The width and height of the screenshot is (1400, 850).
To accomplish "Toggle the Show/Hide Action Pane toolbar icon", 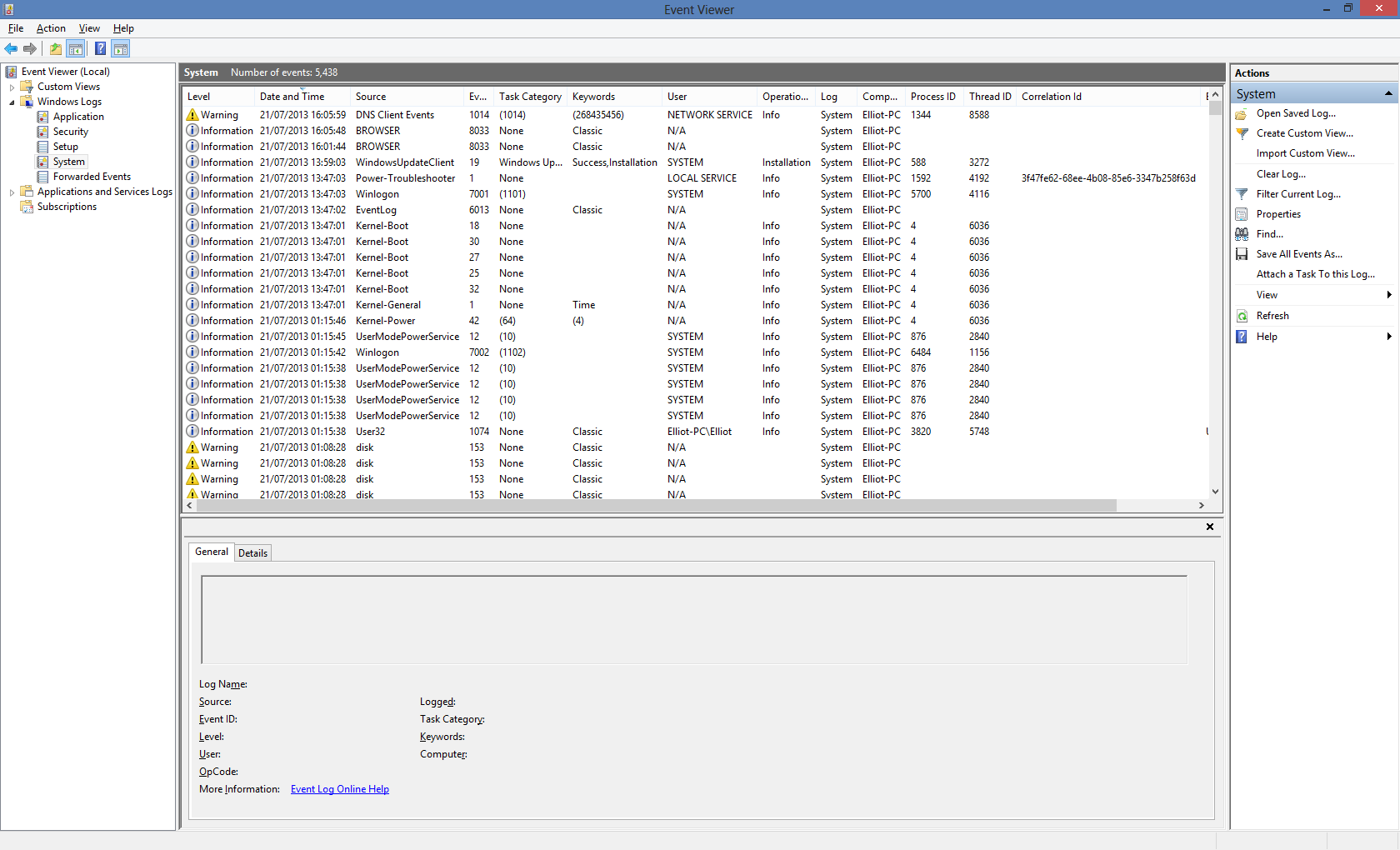I will point(121,48).
